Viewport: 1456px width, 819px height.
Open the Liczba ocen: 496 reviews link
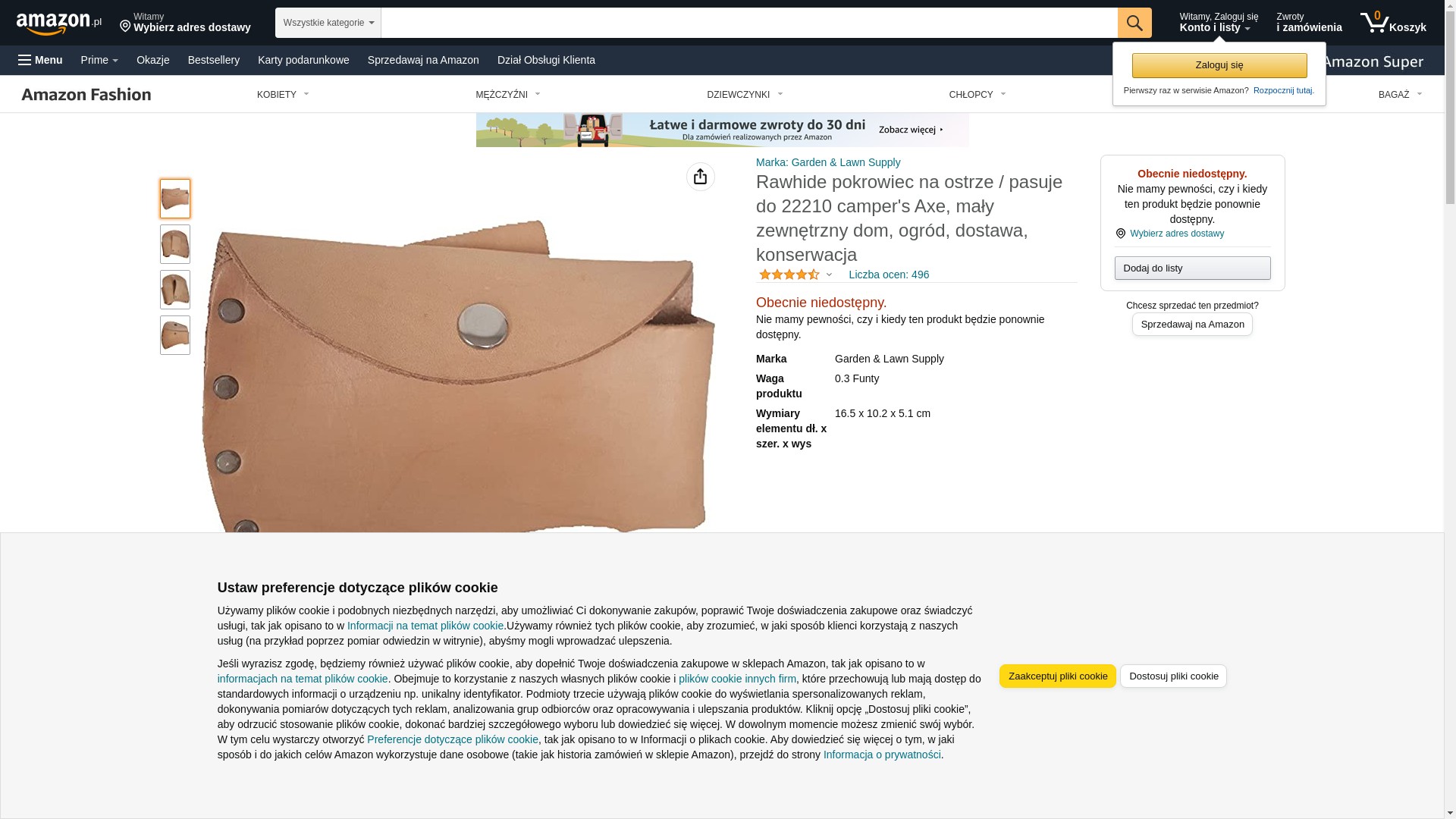889,275
